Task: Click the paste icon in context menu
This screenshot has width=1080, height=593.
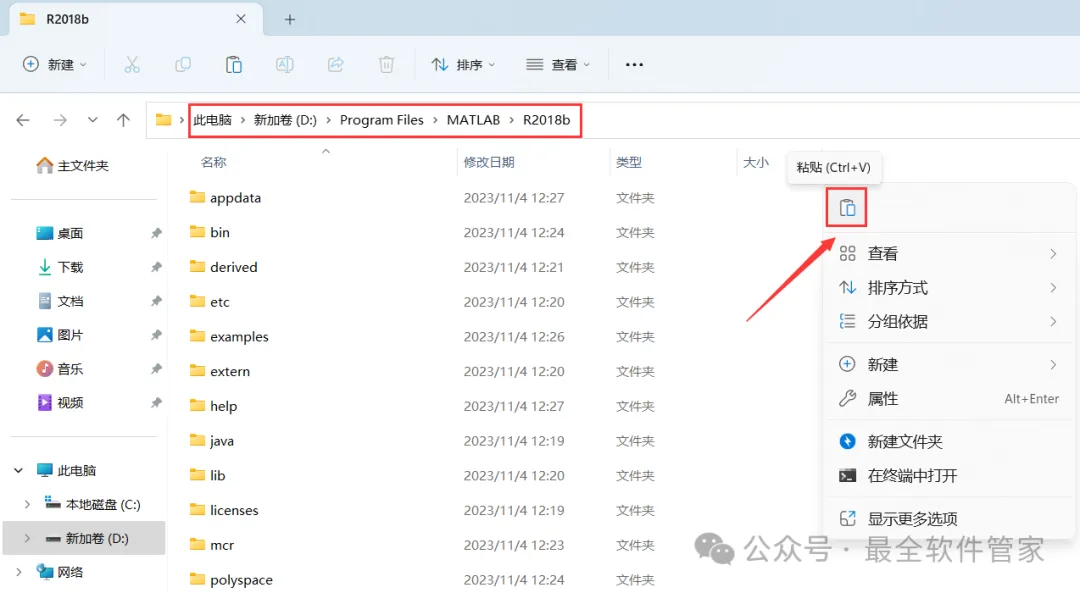Action: click(x=847, y=207)
